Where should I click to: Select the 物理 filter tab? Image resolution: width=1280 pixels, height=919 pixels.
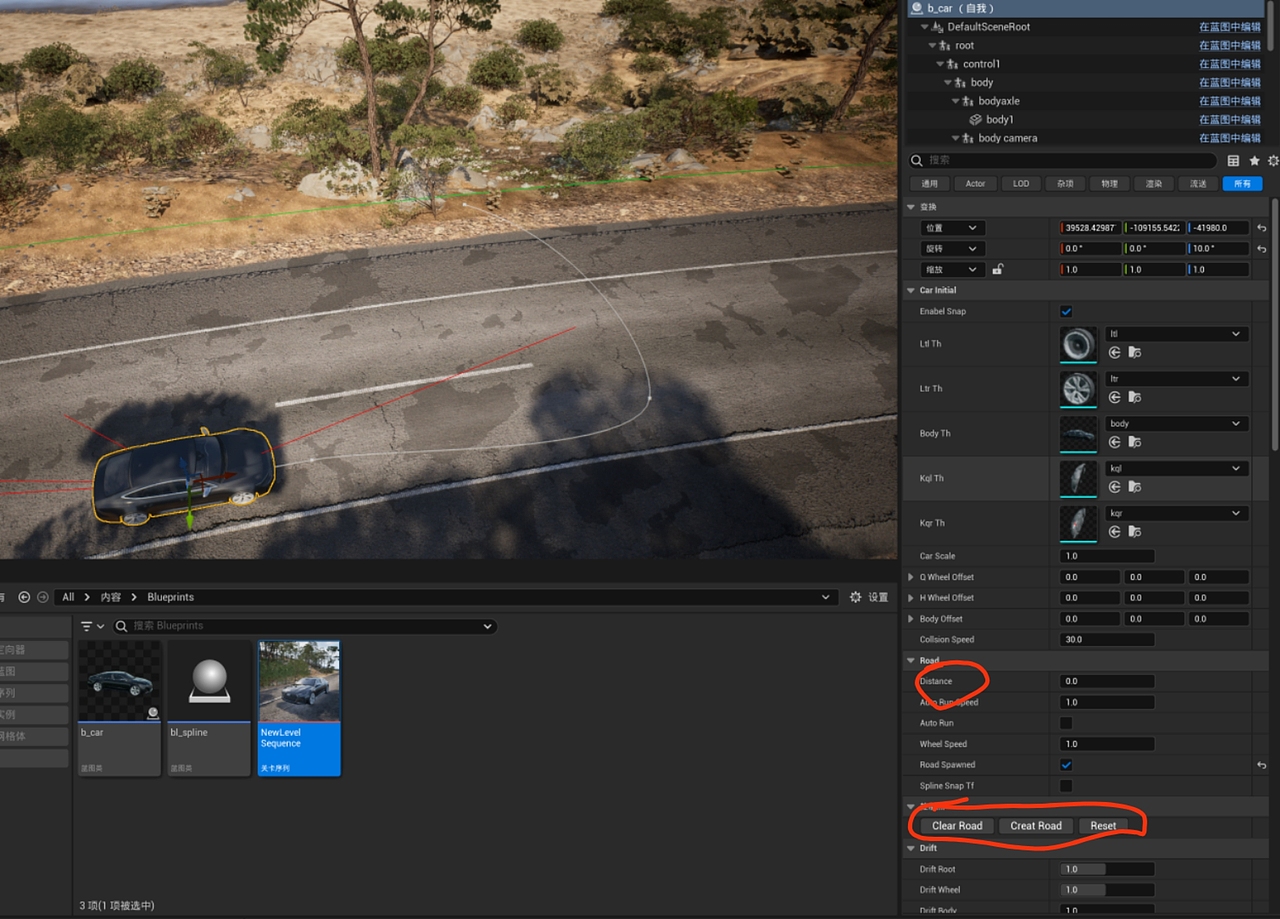click(1110, 184)
